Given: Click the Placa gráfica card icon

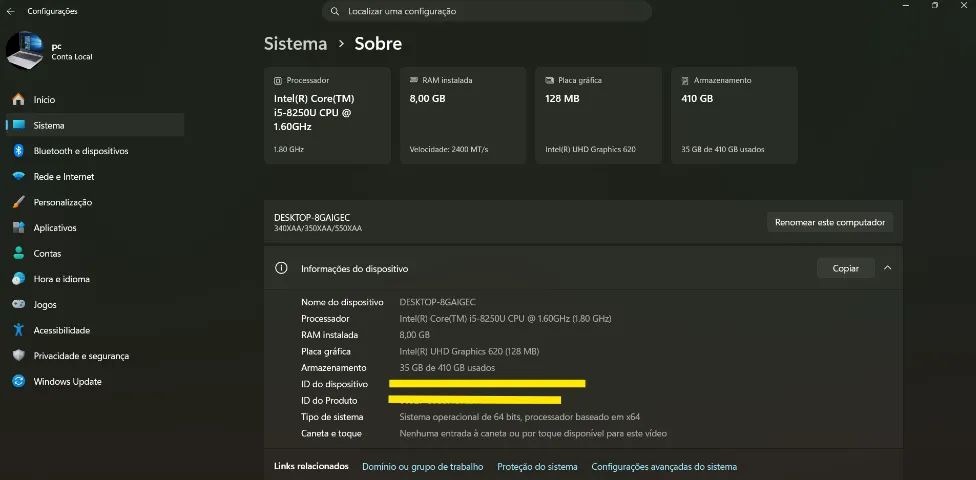Looking at the screenshot, I should [550, 80].
